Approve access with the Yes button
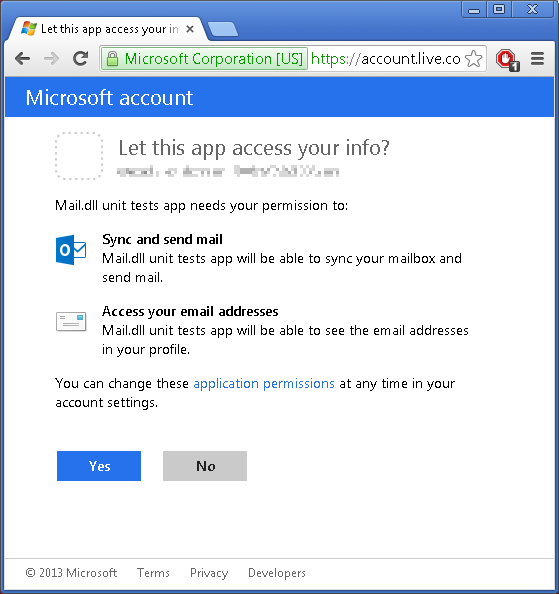 point(99,466)
